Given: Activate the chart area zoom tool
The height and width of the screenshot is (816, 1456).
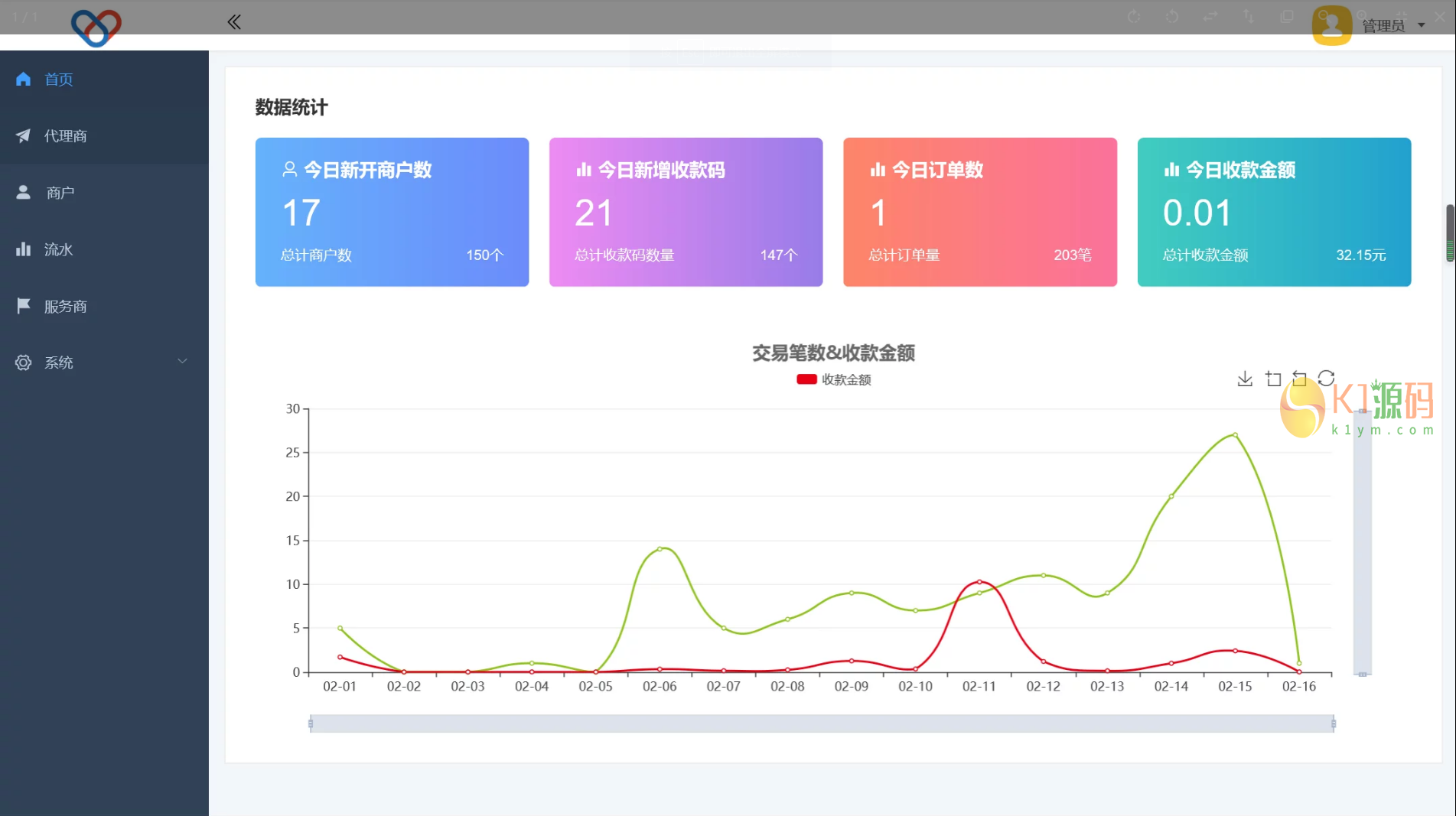Looking at the screenshot, I should click(1273, 379).
